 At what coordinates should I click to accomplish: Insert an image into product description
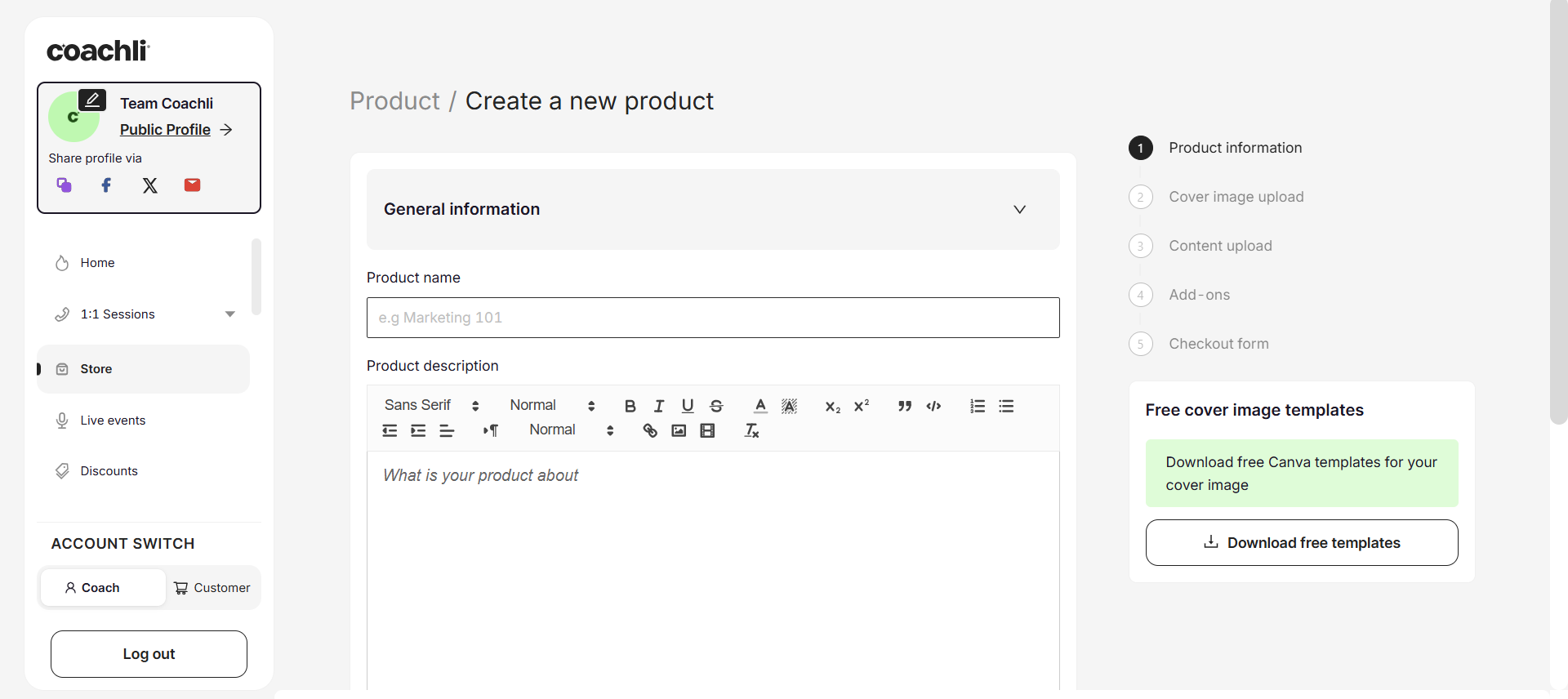point(679,430)
